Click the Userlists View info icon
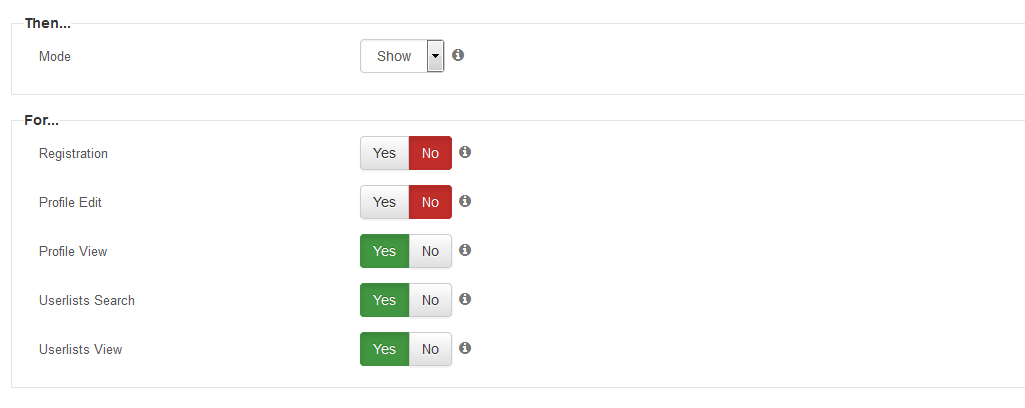This screenshot has height=408, width=1025. click(465, 348)
